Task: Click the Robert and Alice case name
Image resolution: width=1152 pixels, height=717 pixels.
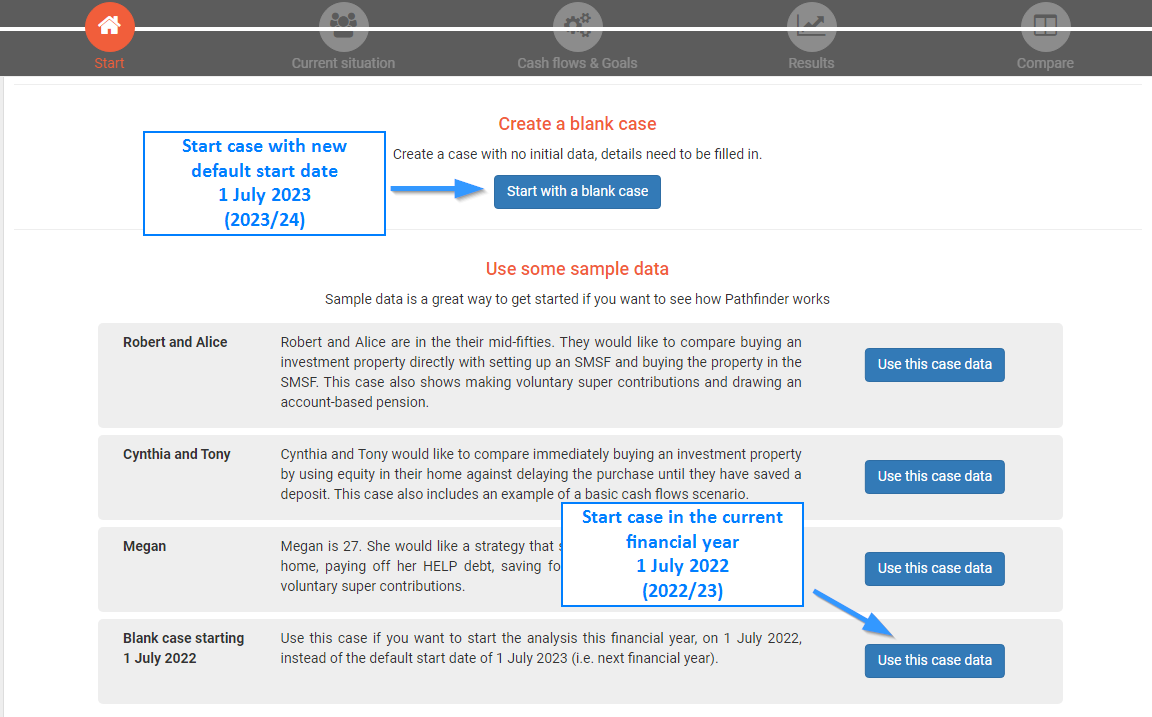Action: [175, 342]
